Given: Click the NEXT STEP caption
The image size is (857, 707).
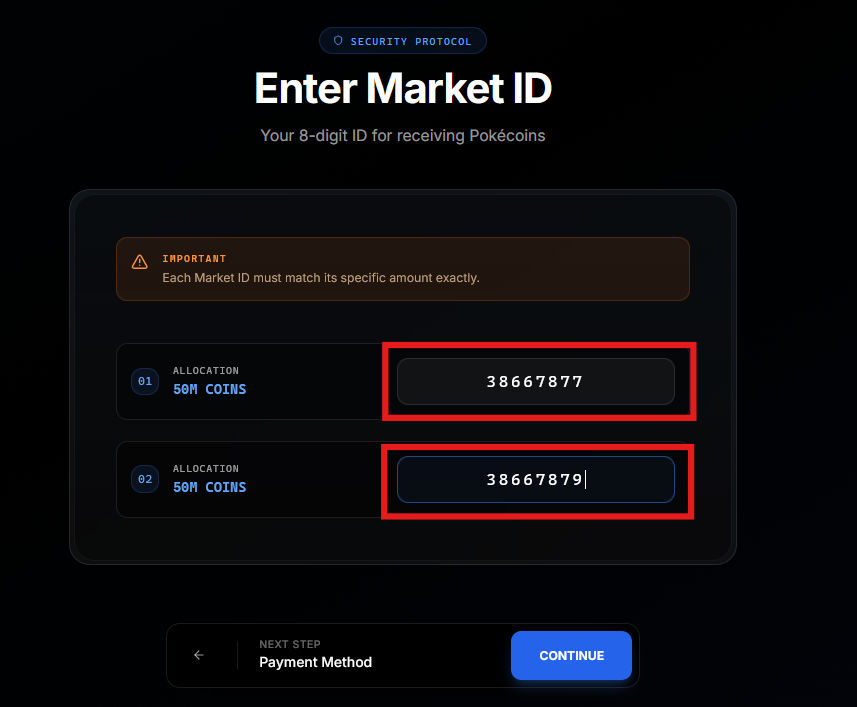Looking at the screenshot, I should [290, 644].
